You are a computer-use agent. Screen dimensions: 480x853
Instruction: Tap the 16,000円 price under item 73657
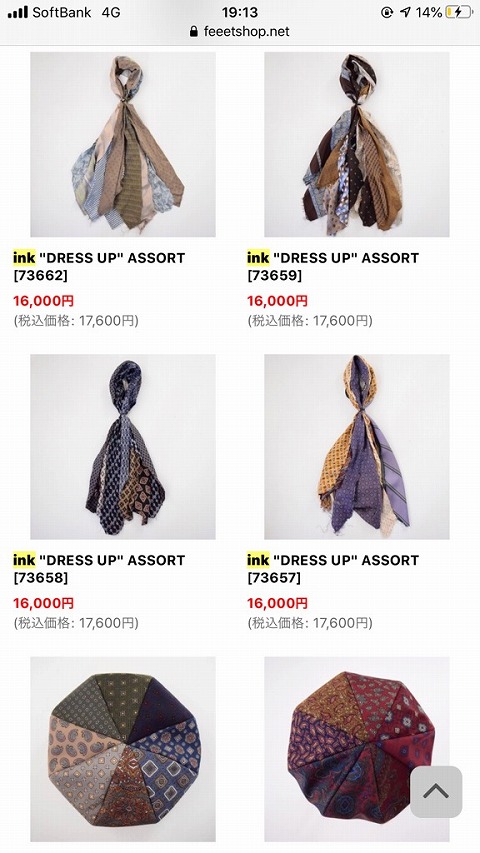coord(278,603)
